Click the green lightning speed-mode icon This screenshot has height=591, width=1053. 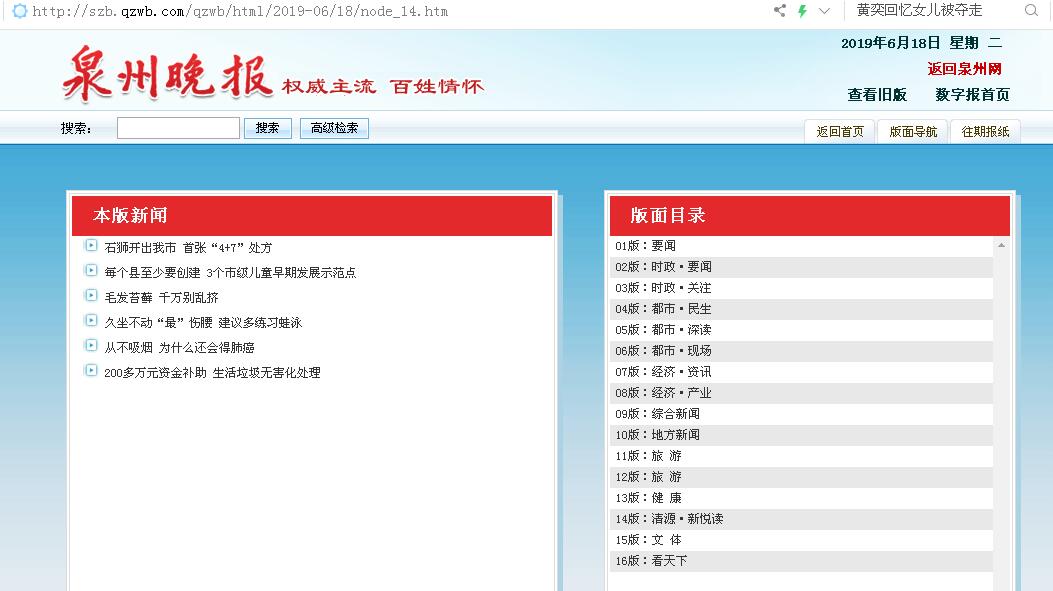(802, 11)
